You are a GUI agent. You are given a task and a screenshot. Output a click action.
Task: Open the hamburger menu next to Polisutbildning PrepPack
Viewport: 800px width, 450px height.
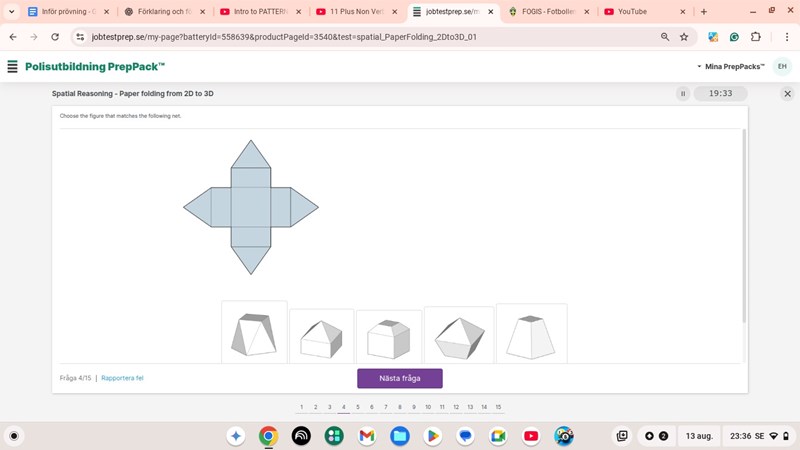13,66
